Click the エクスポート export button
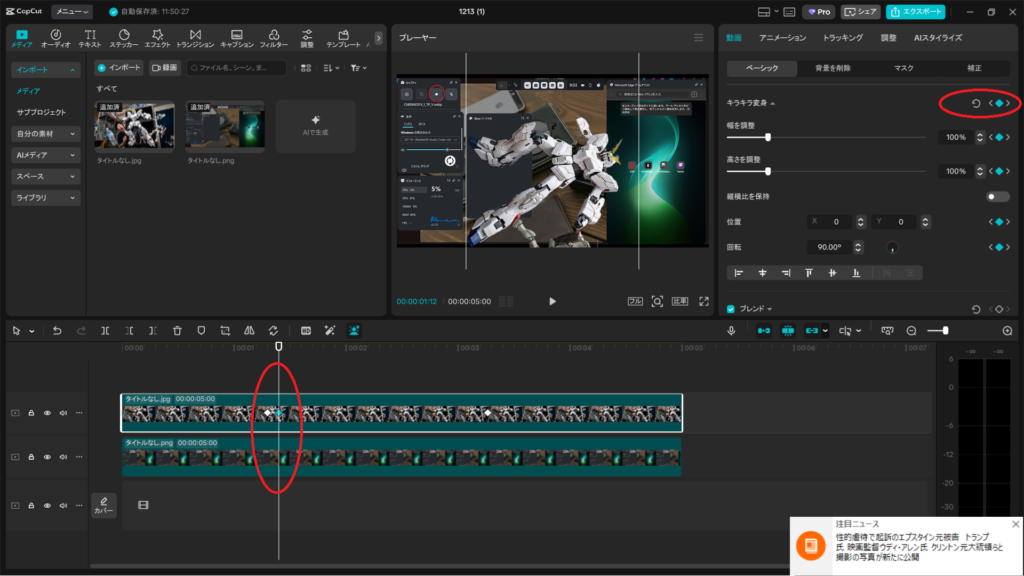The height and width of the screenshot is (576, 1024). (915, 12)
